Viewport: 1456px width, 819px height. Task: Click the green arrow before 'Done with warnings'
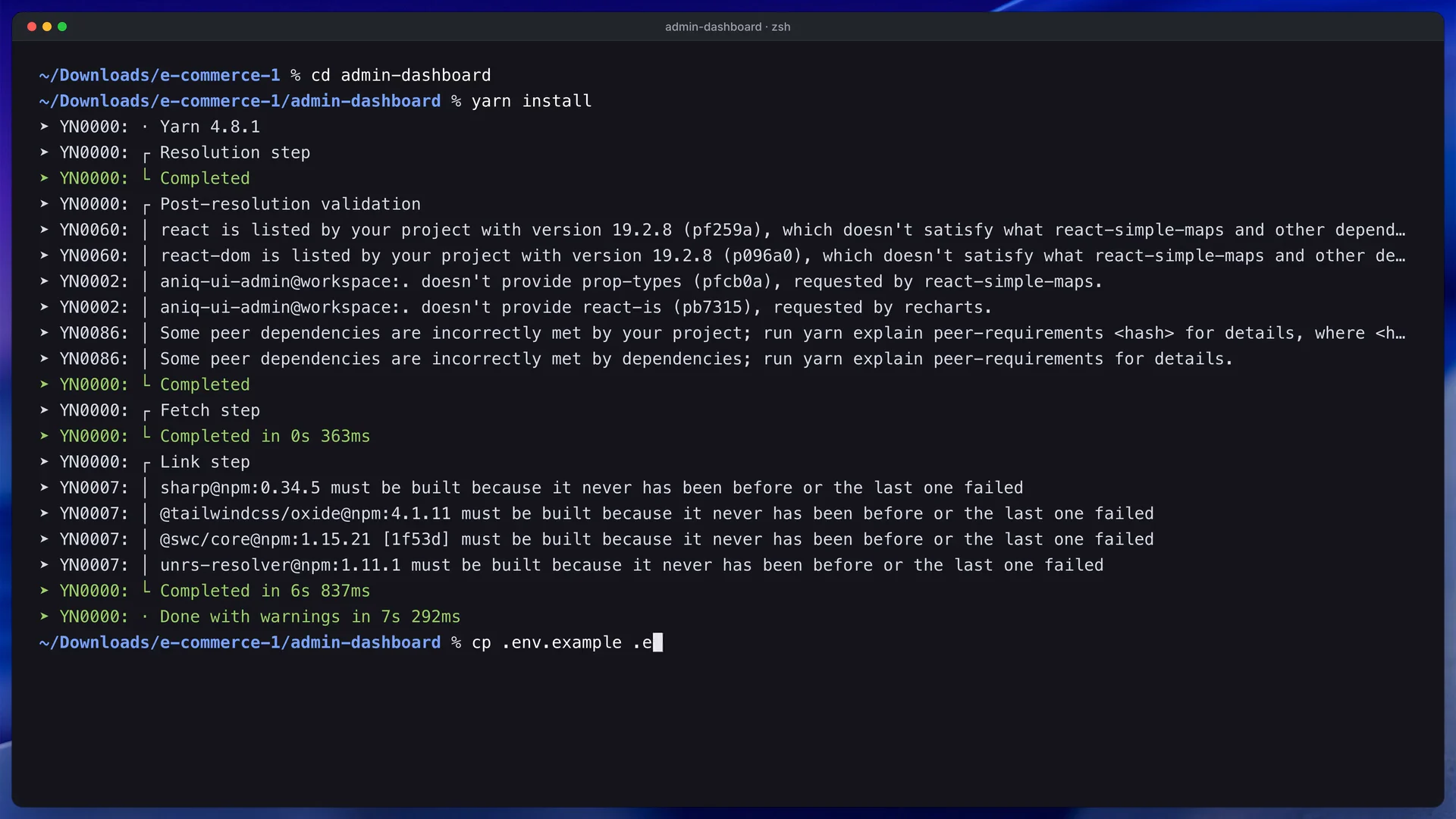point(44,617)
